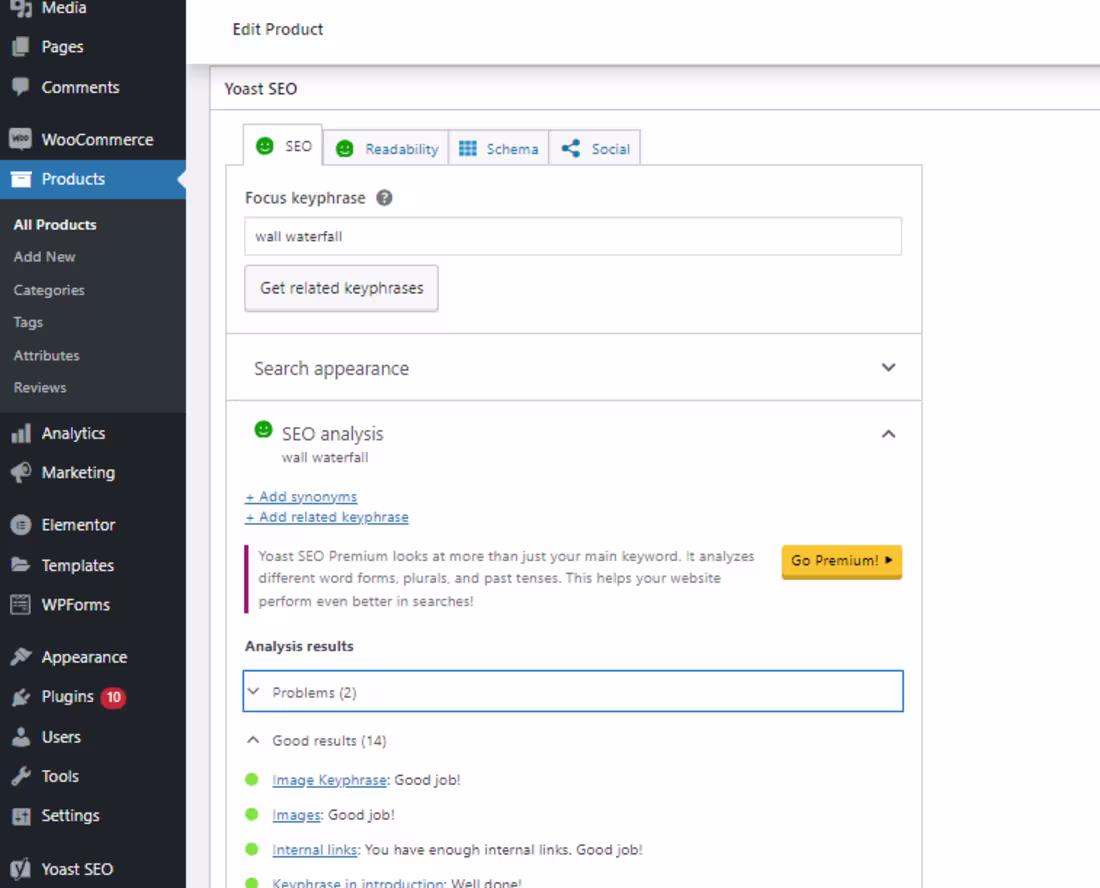Click the Settings sliders icon
Screen dimensions: 1100x888
tap(21, 816)
